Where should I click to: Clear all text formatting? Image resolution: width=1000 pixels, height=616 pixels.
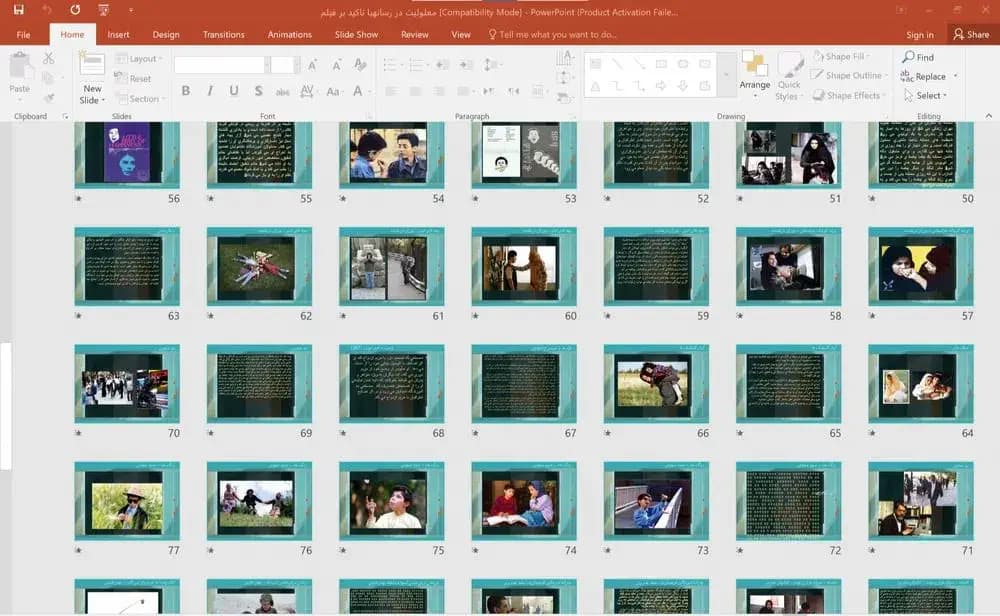(360, 64)
